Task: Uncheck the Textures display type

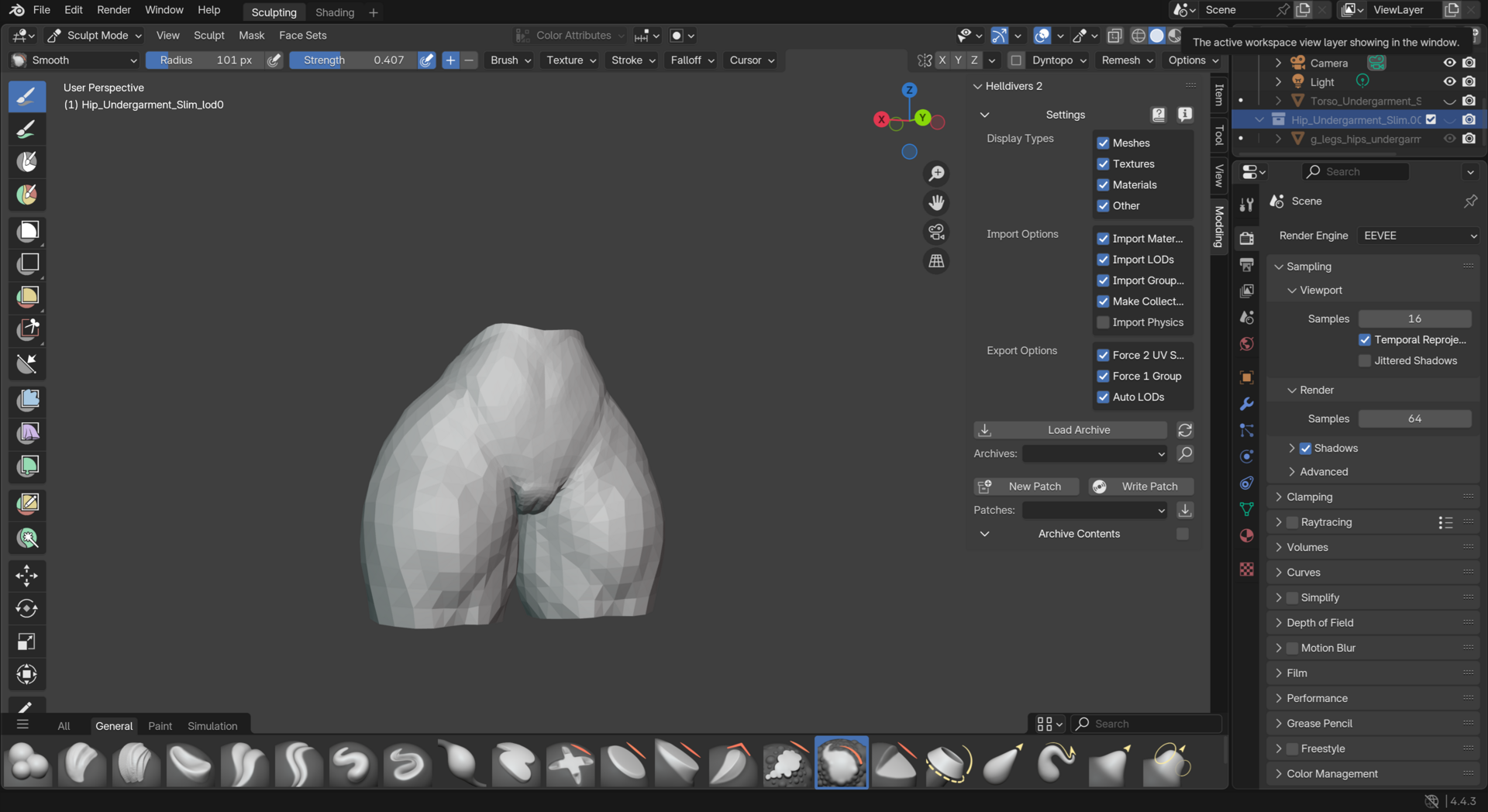Action: click(1104, 164)
